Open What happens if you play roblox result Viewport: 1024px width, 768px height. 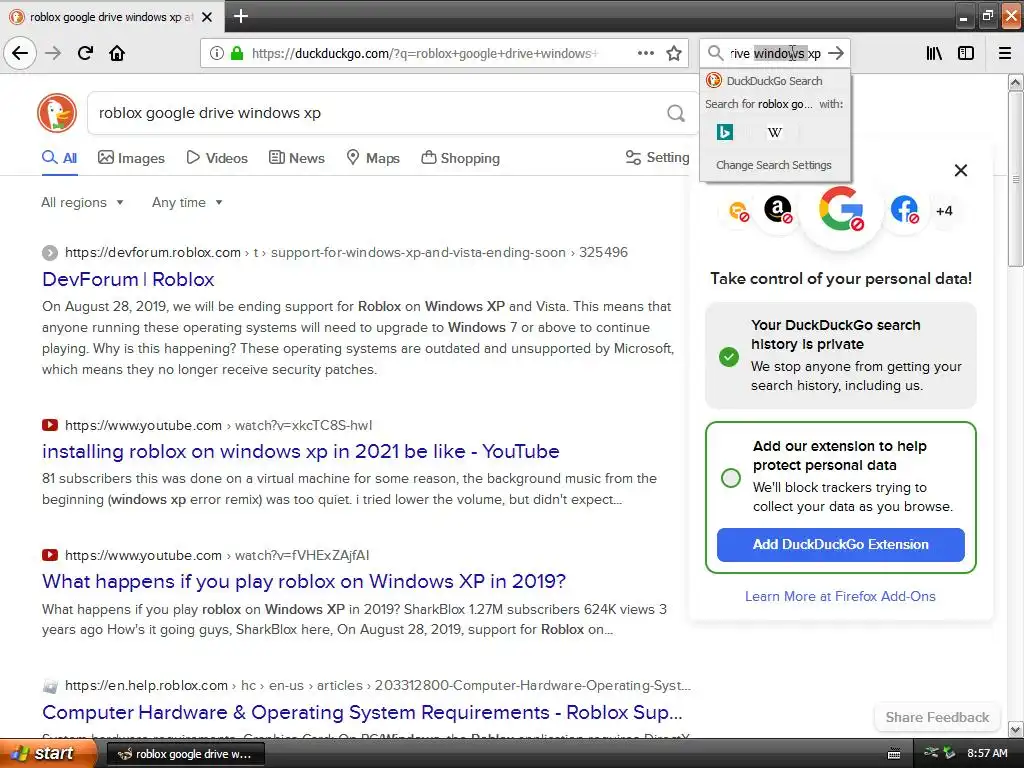(304, 581)
